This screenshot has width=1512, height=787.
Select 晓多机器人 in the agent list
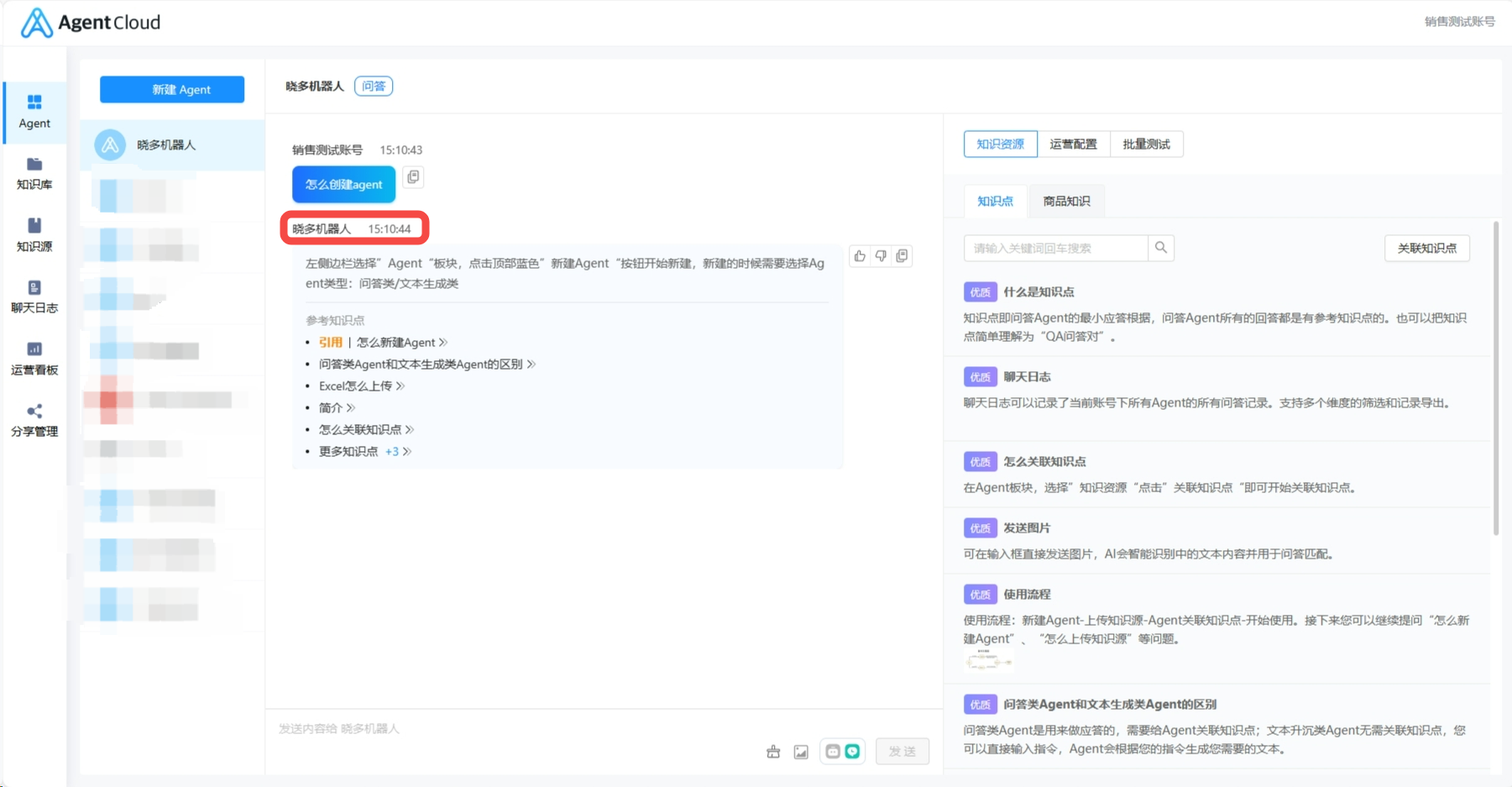pos(172,145)
